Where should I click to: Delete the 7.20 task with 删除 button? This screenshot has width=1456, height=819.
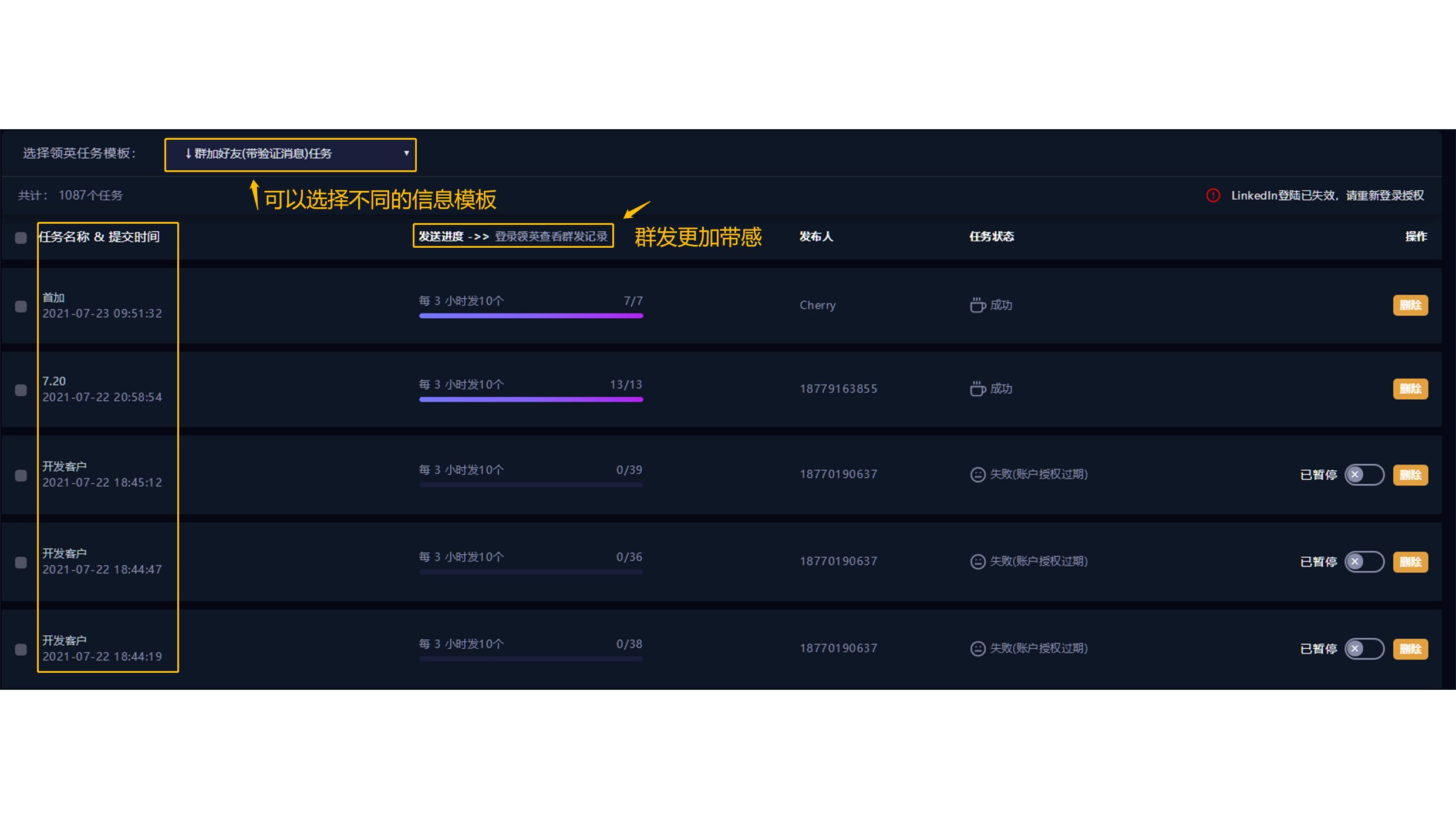[x=1410, y=389]
